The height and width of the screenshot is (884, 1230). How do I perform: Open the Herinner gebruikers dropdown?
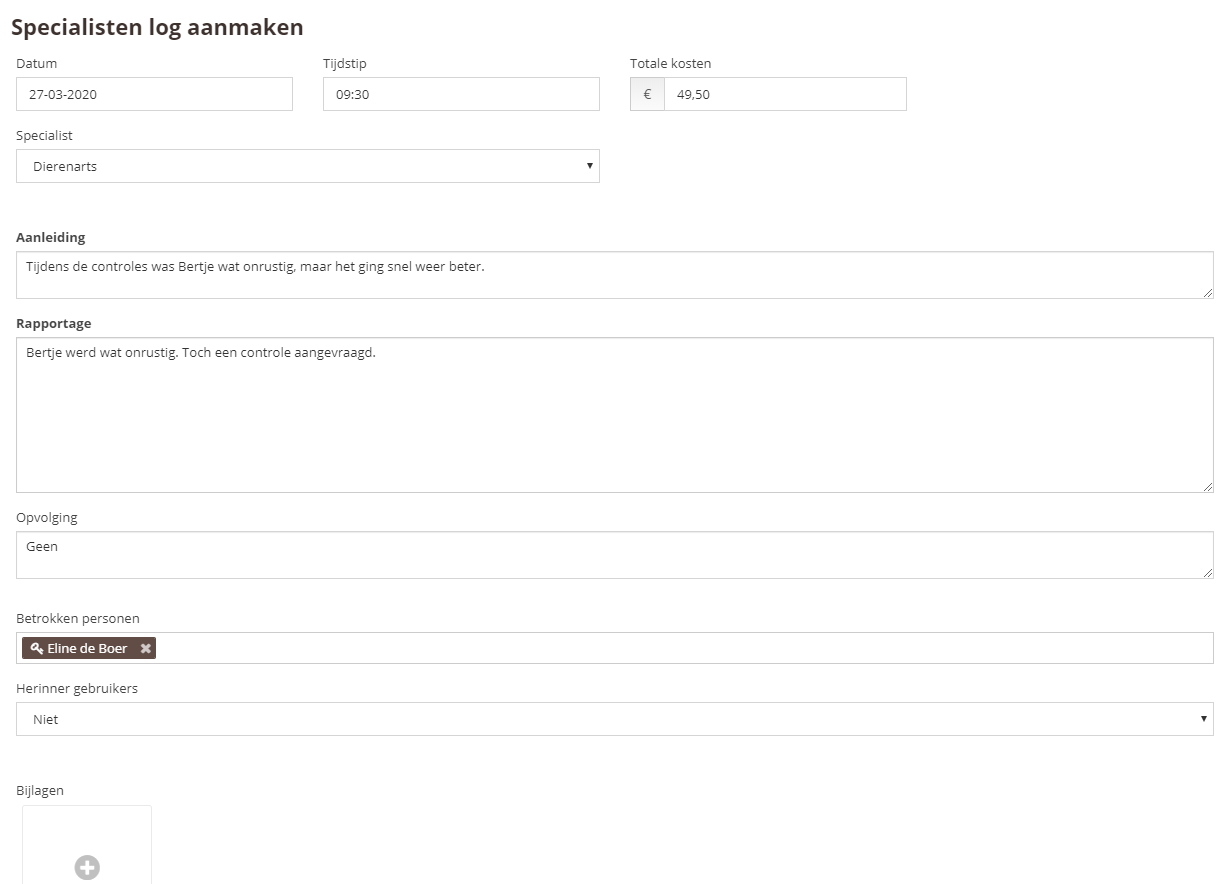615,719
